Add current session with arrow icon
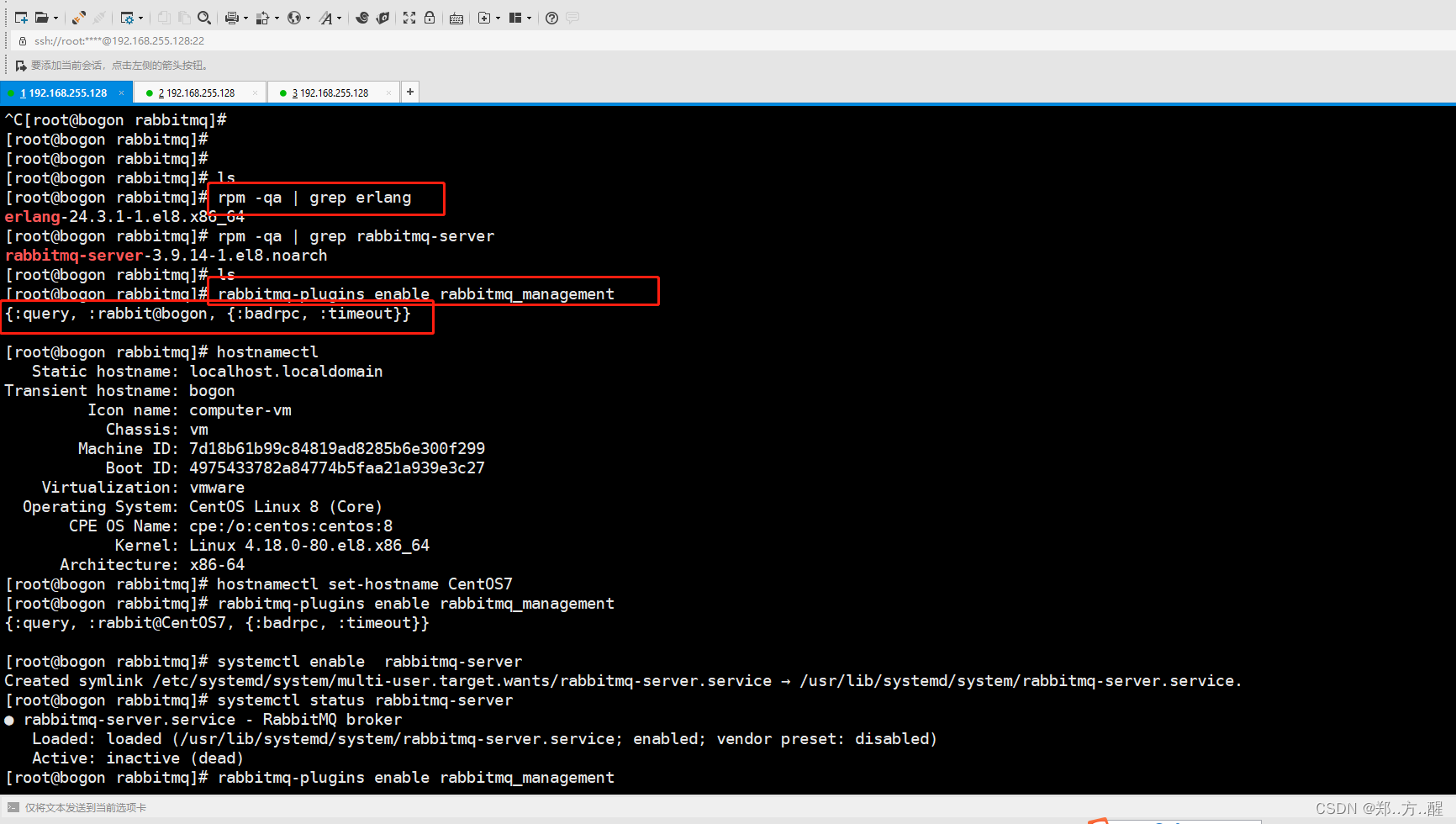The height and width of the screenshot is (824, 1456). click(x=21, y=66)
